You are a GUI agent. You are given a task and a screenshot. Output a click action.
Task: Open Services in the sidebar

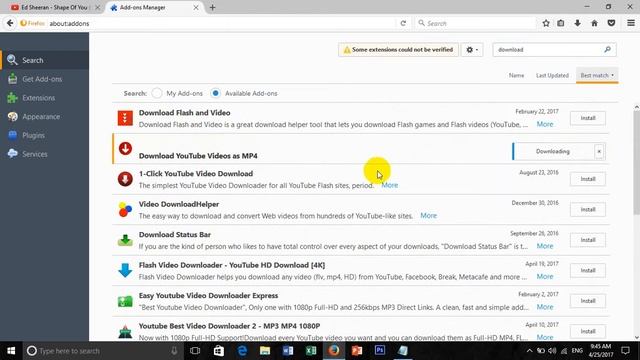click(x=44, y=154)
